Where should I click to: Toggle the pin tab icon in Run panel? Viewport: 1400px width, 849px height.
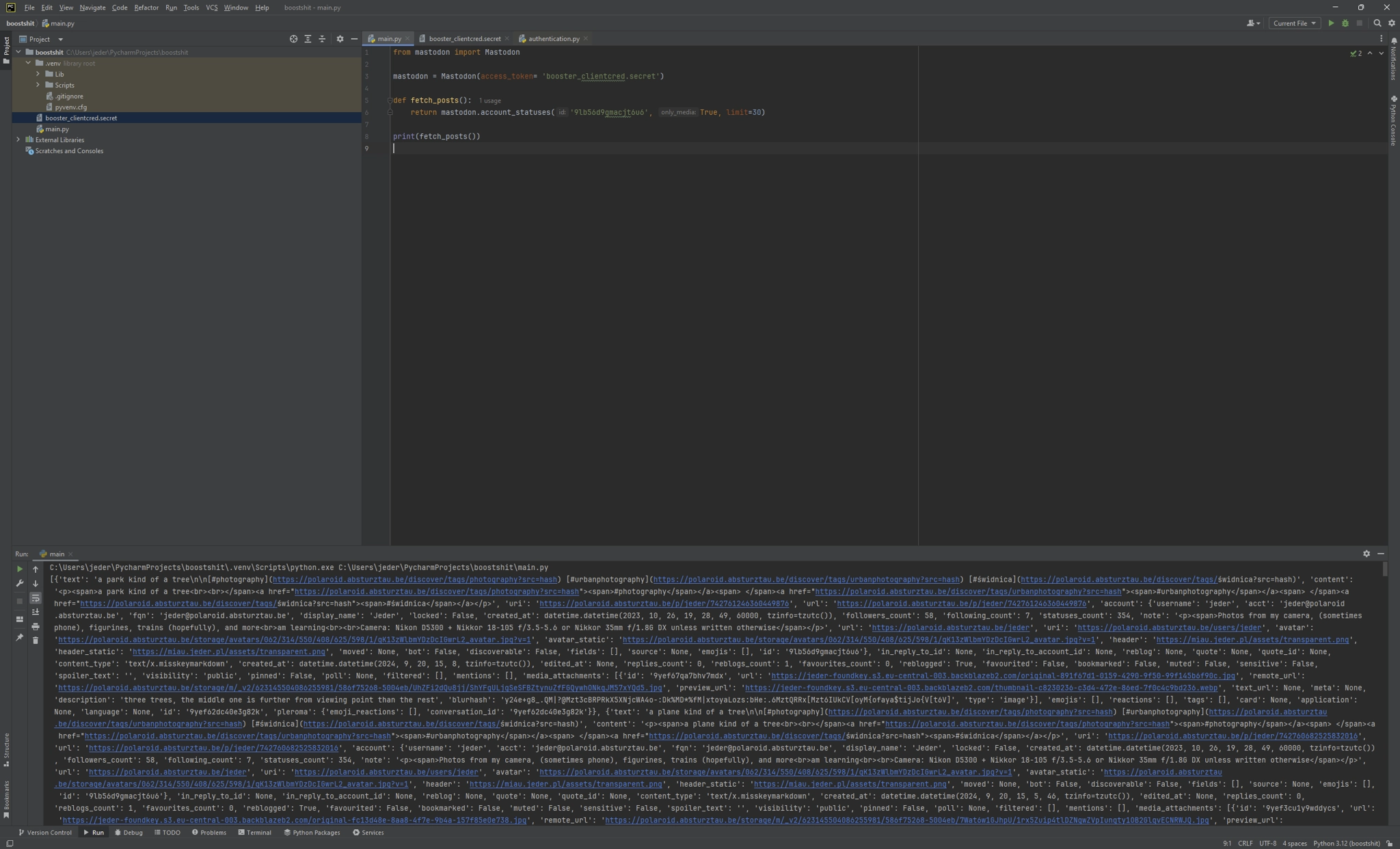19,637
